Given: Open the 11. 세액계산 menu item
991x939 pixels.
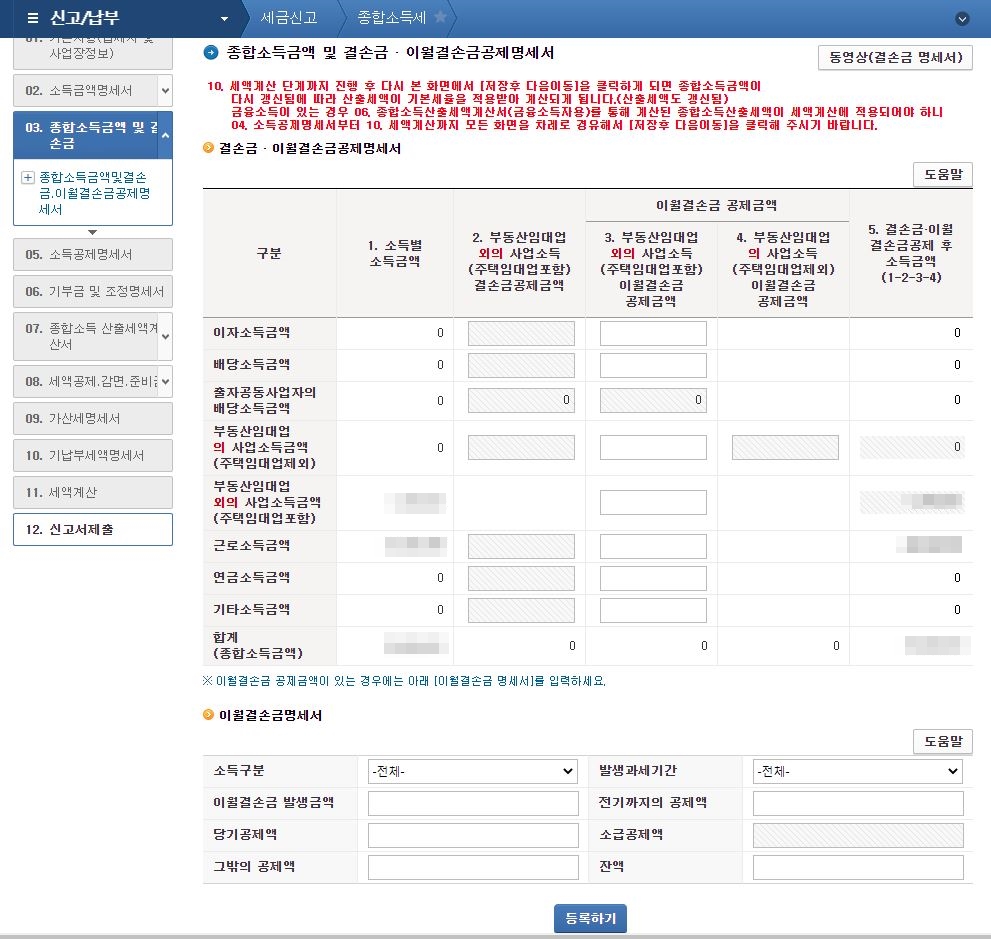Looking at the screenshot, I should point(92,493).
